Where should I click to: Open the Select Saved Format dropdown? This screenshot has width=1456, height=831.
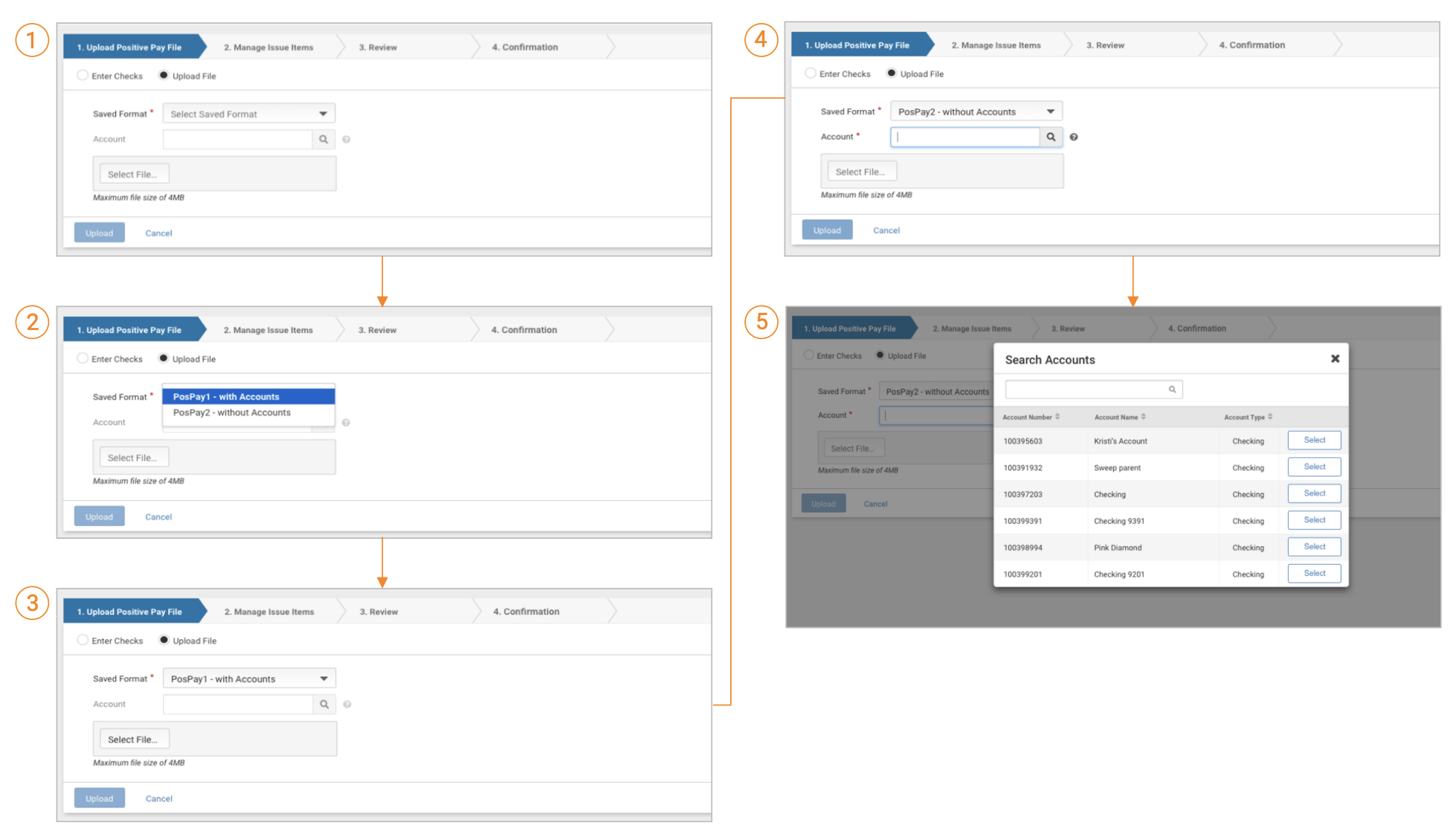(x=249, y=114)
